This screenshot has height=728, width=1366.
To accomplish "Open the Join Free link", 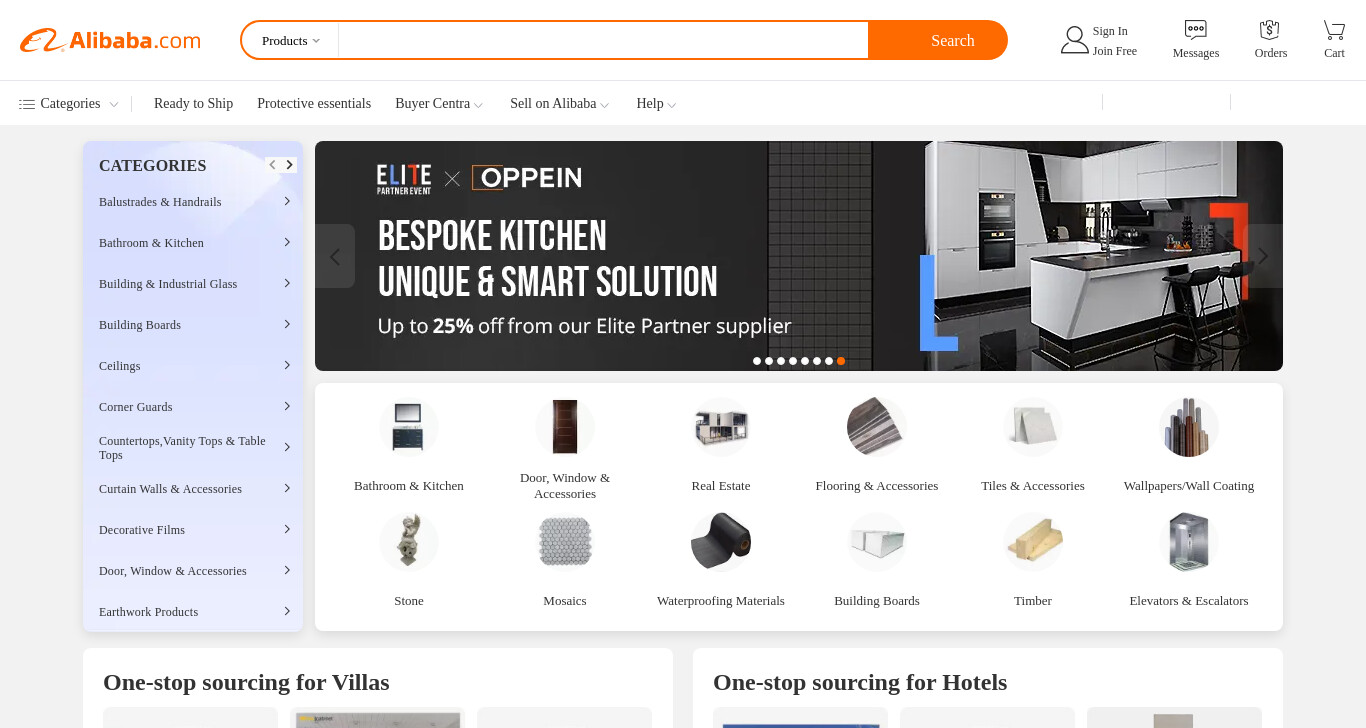I will click(1114, 51).
